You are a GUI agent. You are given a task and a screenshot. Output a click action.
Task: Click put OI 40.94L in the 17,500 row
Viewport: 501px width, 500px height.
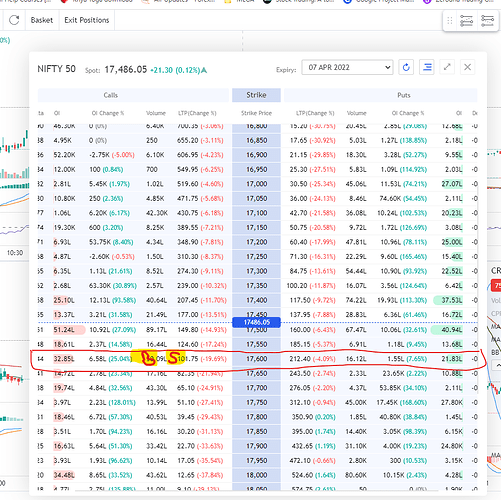[452, 330]
